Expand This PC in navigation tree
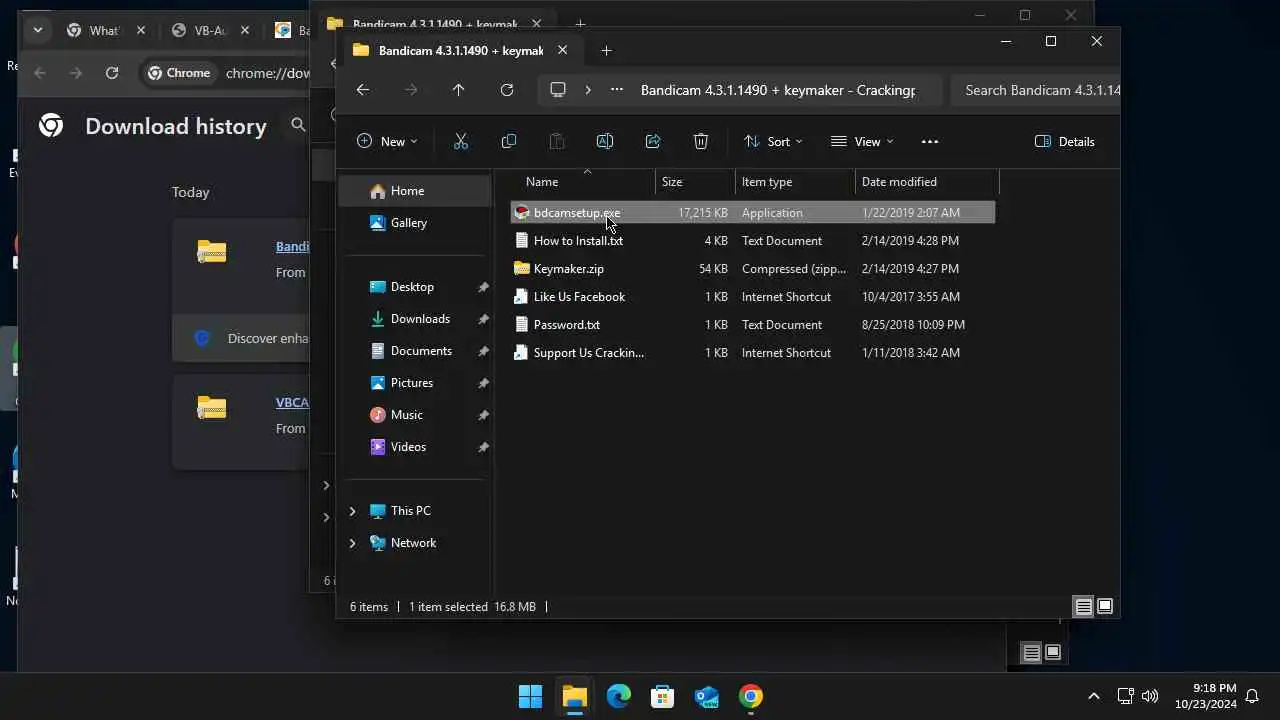 (352, 511)
